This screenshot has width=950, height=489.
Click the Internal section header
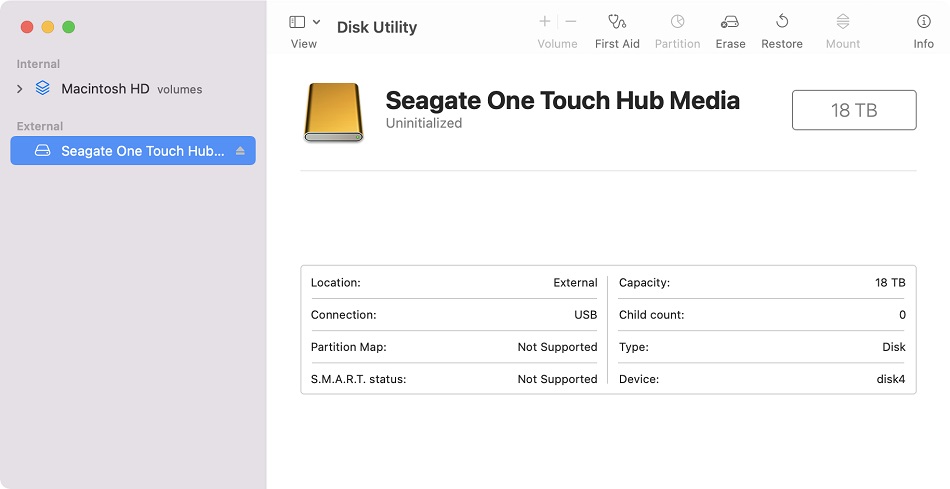38,64
